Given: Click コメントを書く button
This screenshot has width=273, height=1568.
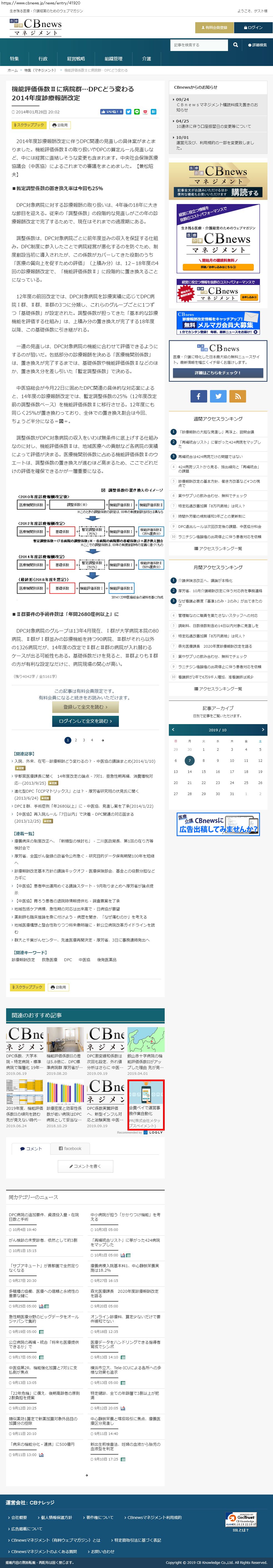Looking at the screenshot, I should [x=85, y=1166].
